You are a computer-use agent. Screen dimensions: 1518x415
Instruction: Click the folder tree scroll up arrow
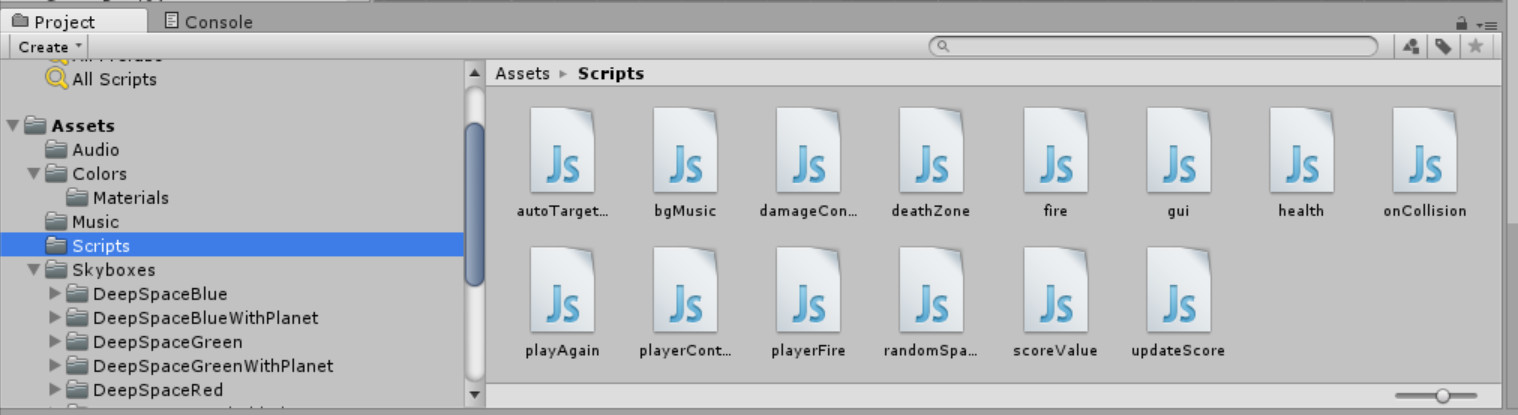coord(475,73)
